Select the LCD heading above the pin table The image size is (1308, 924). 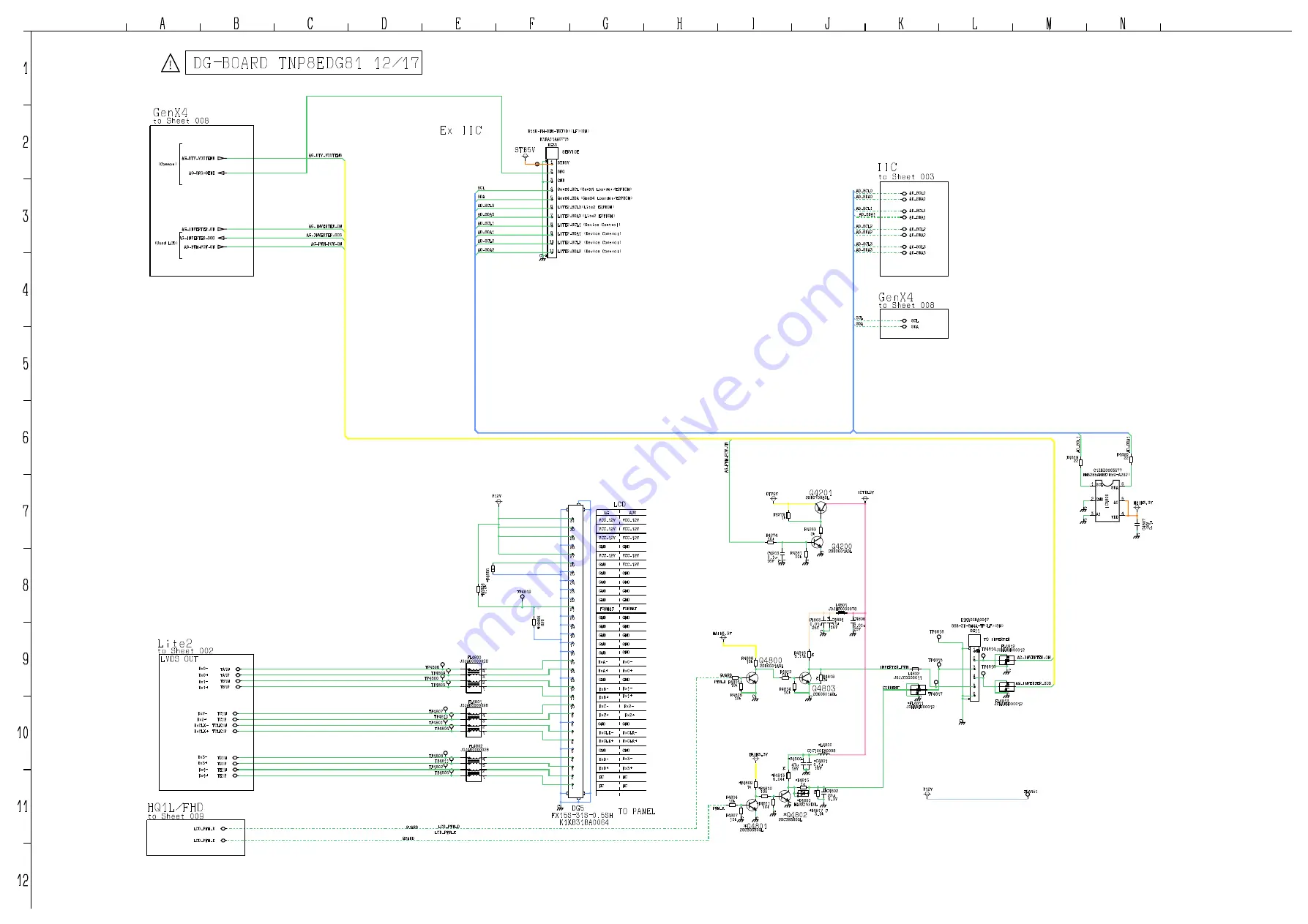(x=620, y=505)
